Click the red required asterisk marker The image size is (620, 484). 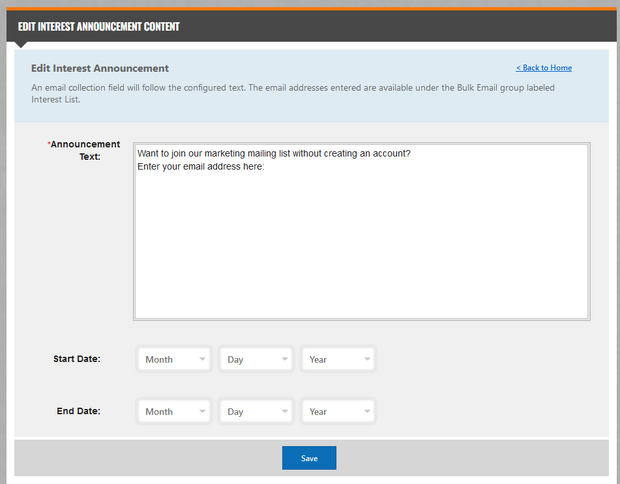[49, 145]
